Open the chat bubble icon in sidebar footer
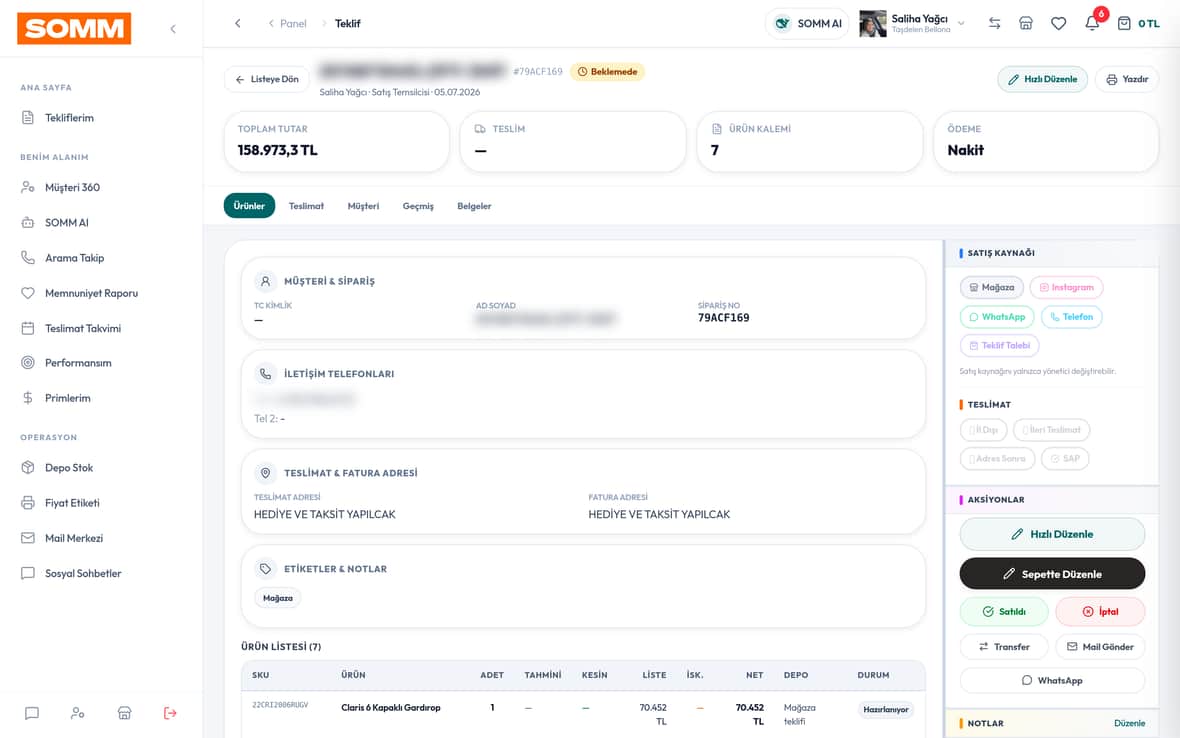This screenshot has width=1180, height=738. point(32,712)
